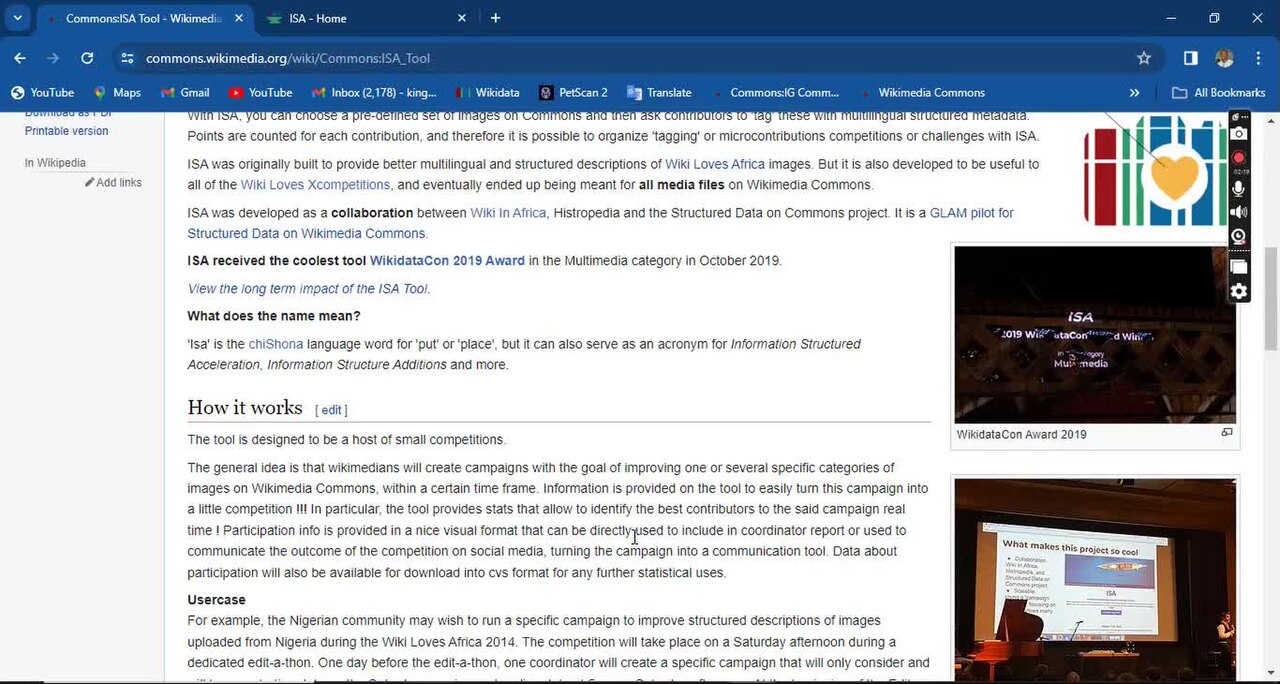Image resolution: width=1280 pixels, height=684 pixels.
Task: Open the chiShona language link
Action: coord(276,344)
